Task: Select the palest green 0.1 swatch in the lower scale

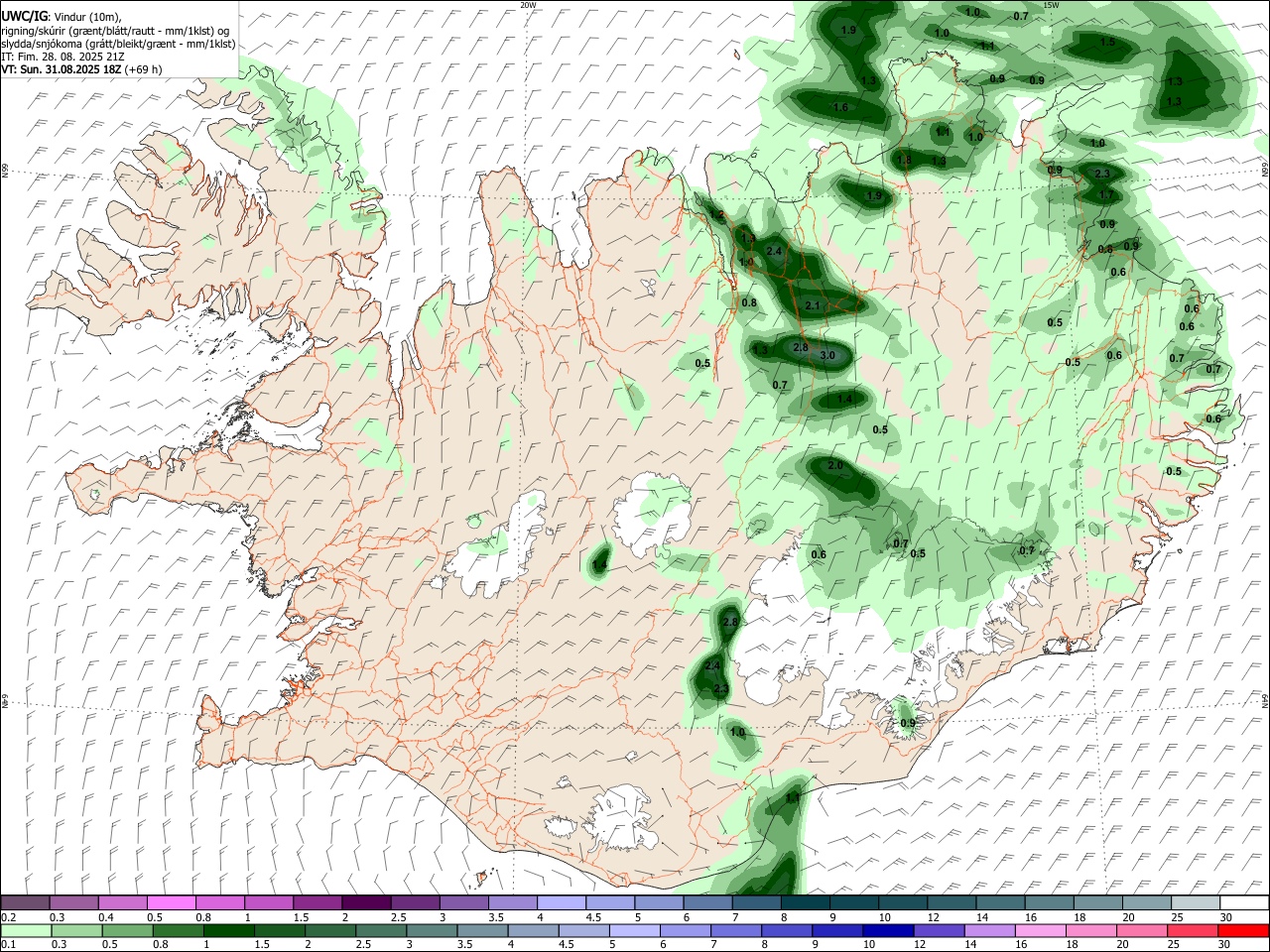Action: click(26, 930)
